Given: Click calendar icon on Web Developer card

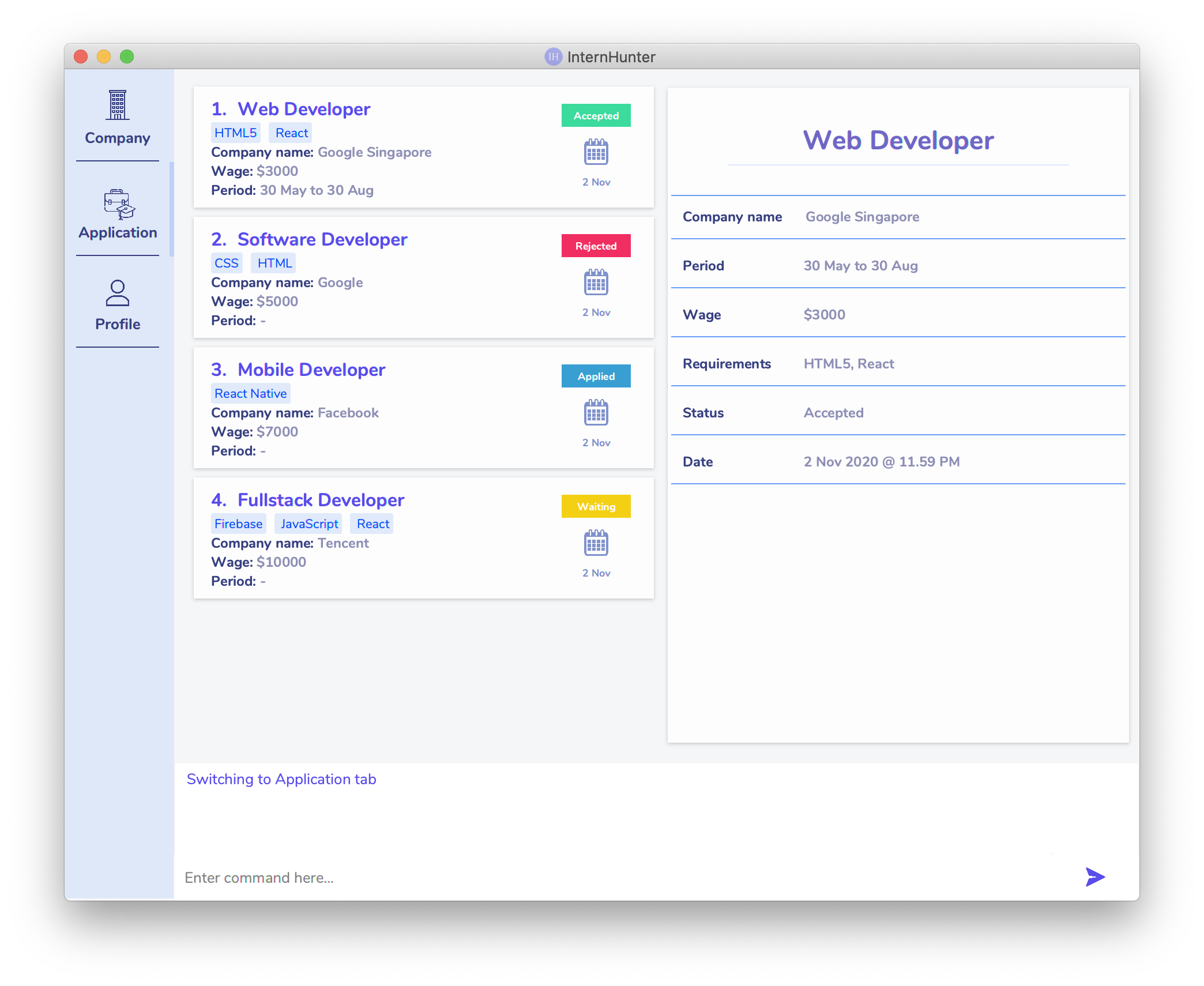Looking at the screenshot, I should tap(596, 152).
